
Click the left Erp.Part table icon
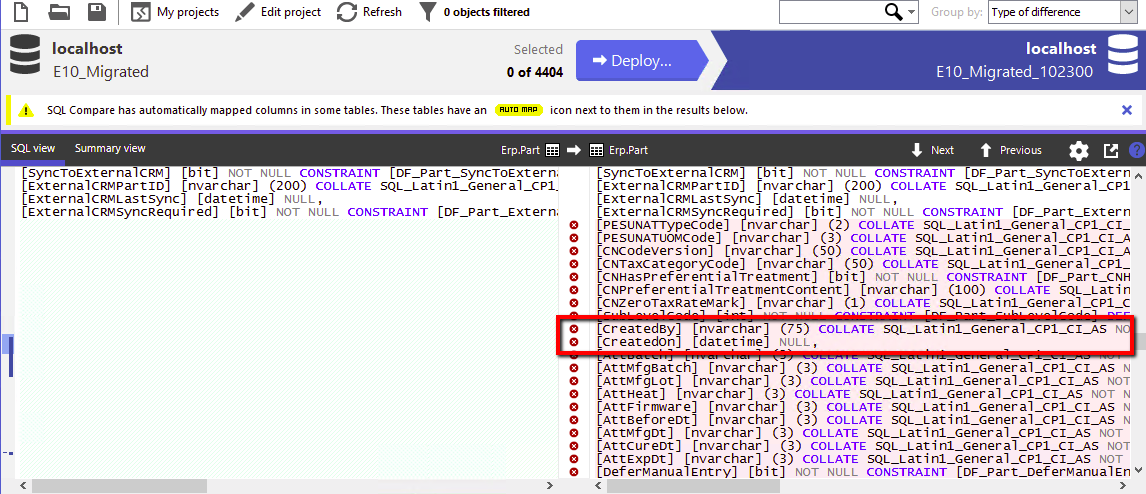click(x=553, y=151)
